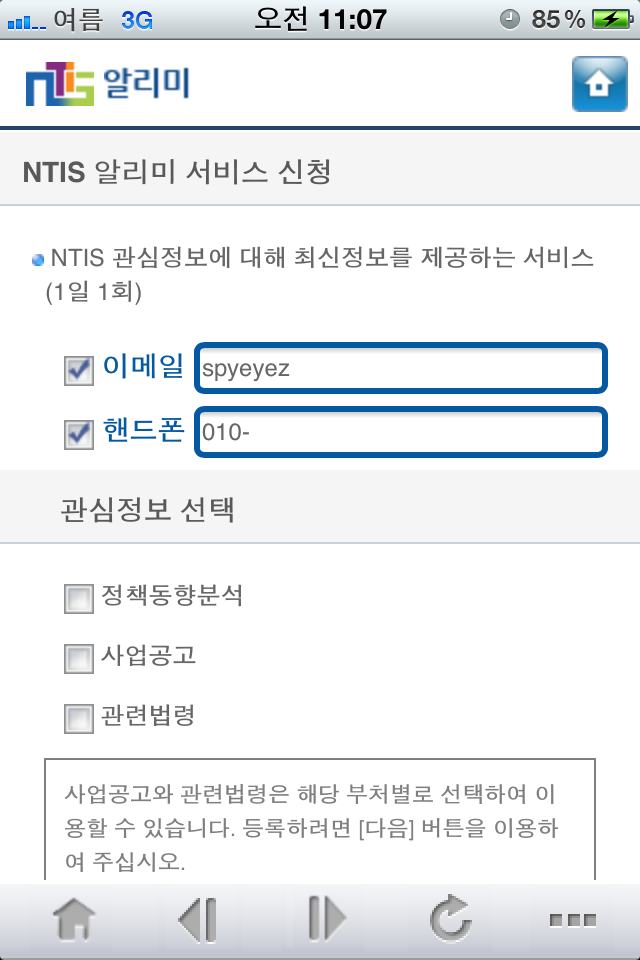Tap the blue home icon in header
Viewport: 640px width, 960px height.
pyautogui.click(x=600, y=84)
